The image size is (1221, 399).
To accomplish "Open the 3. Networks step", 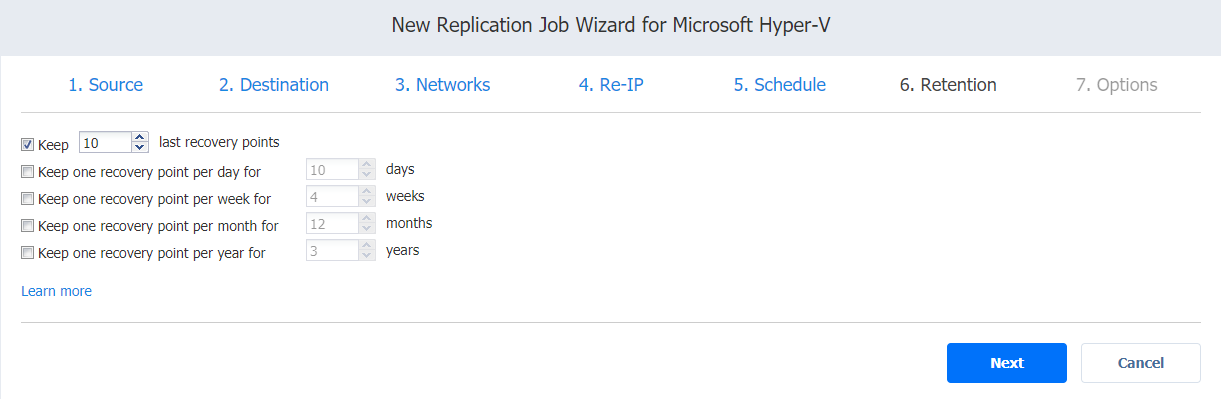I will [442, 85].
